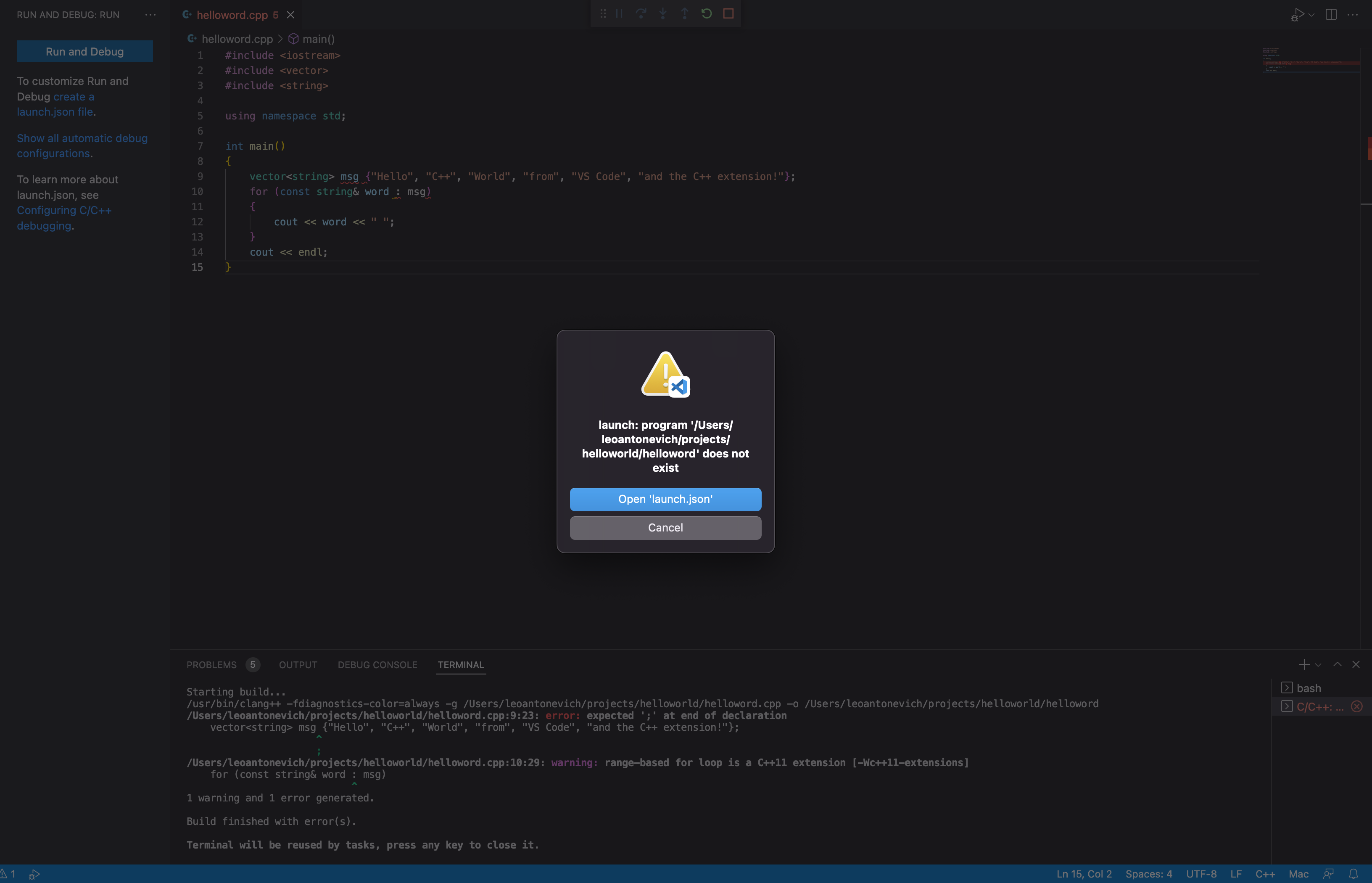1372x883 pixels.
Task: Click the Open 'launch.json' button
Action: [x=665, y=499]
